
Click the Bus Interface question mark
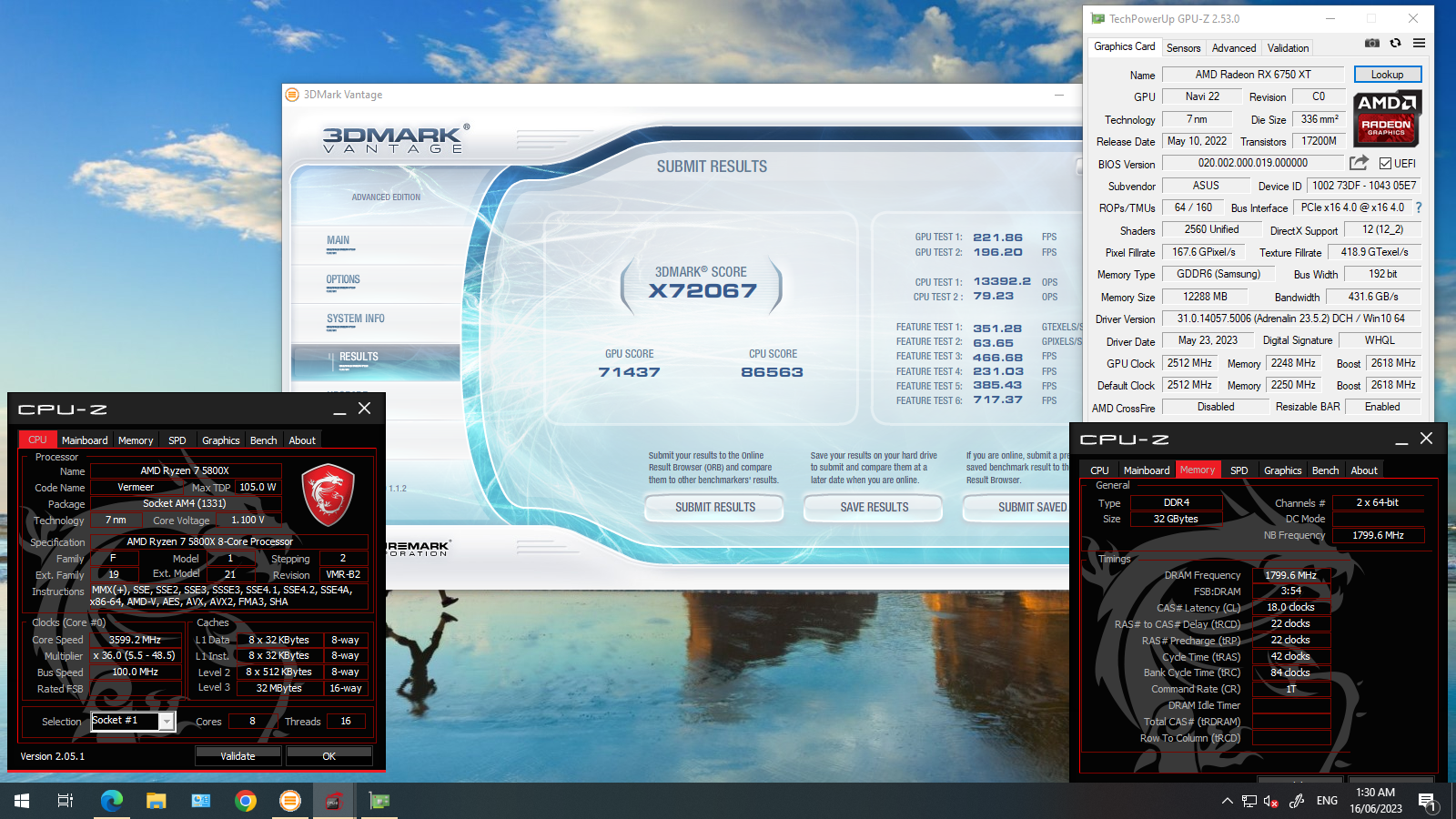pyautogui.click(x=1418, y=207)
